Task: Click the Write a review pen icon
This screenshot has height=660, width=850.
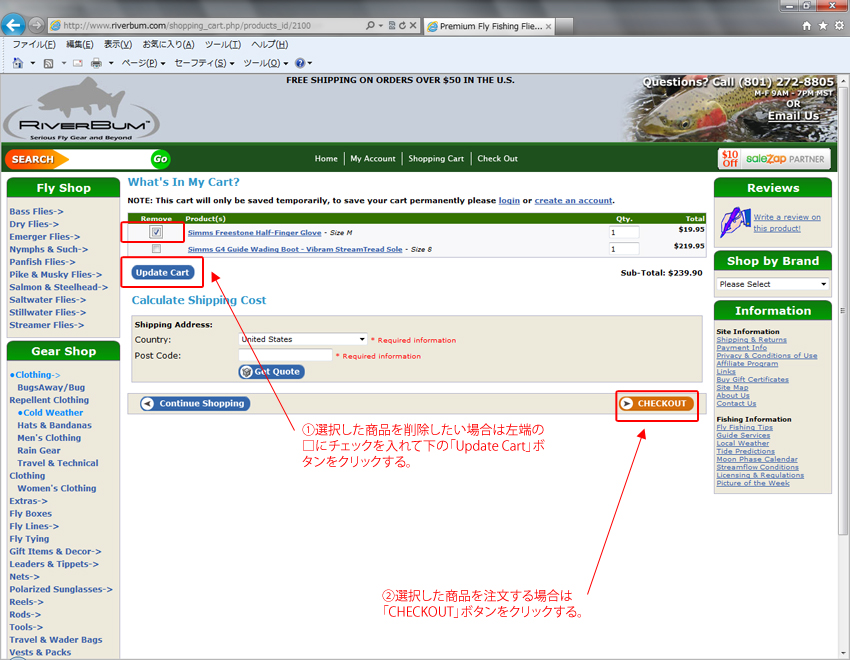Action: 735,222
